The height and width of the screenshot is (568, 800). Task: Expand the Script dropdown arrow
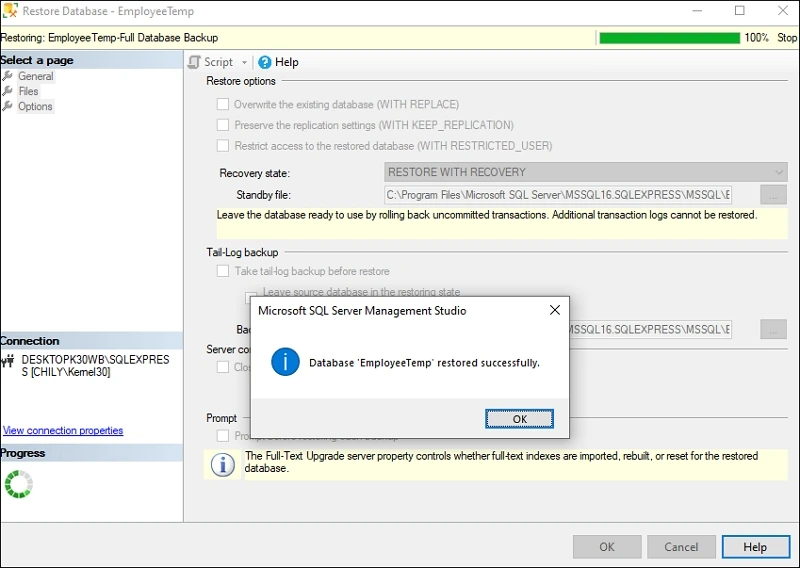(244, 62)
